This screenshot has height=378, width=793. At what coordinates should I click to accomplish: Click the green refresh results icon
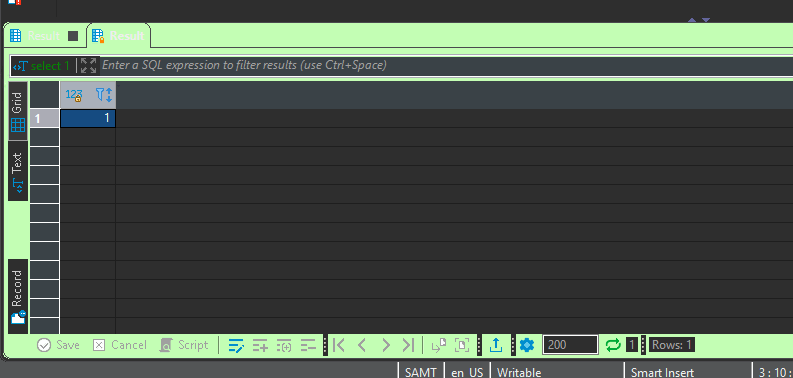coord(613,345)
